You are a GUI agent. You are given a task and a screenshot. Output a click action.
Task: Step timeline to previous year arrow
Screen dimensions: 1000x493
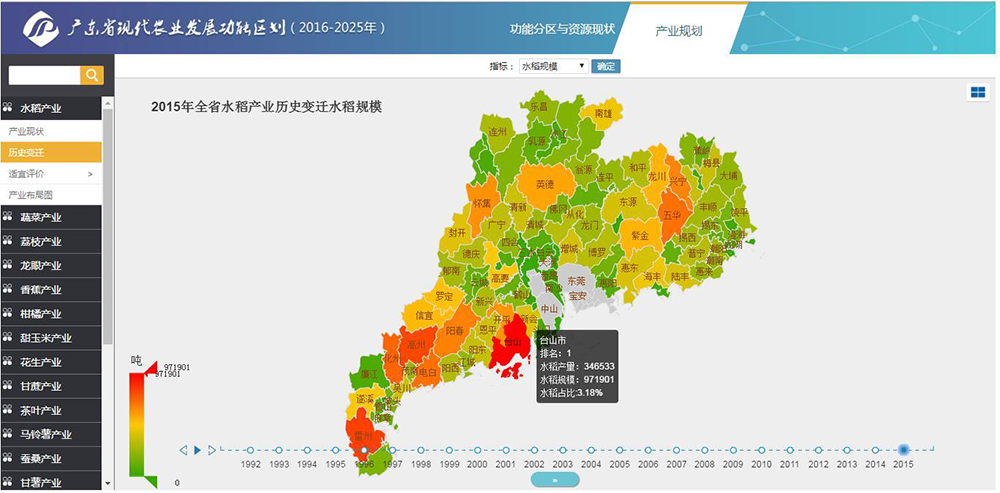183,450
